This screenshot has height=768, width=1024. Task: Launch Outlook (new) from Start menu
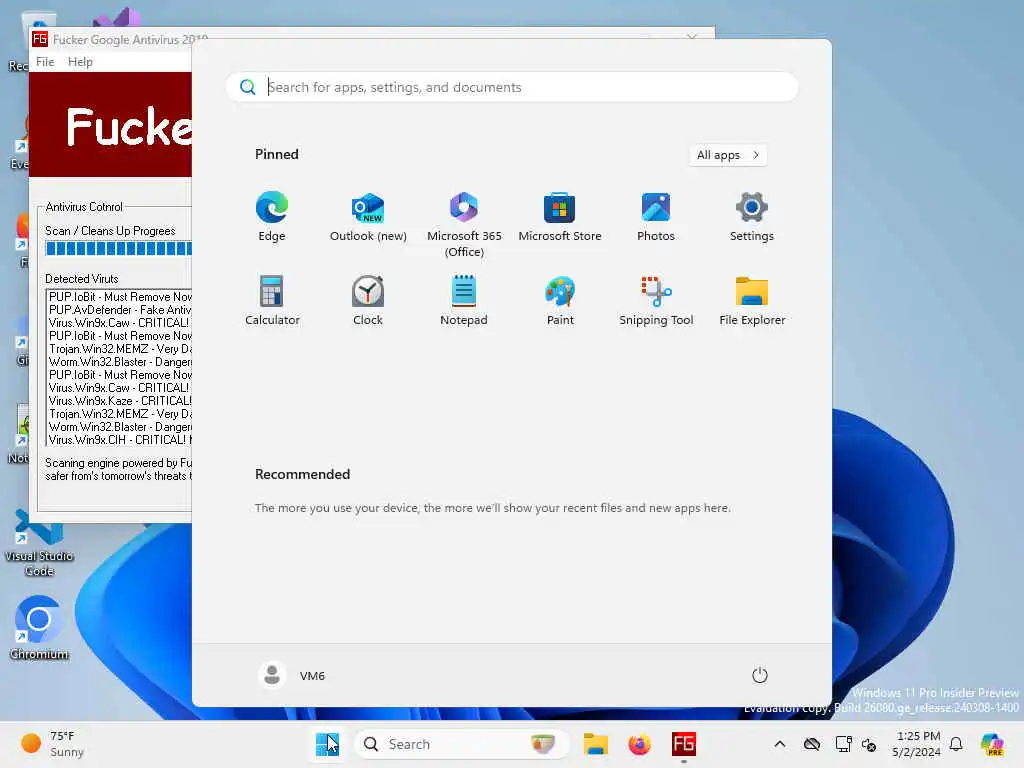pos(368,217)
